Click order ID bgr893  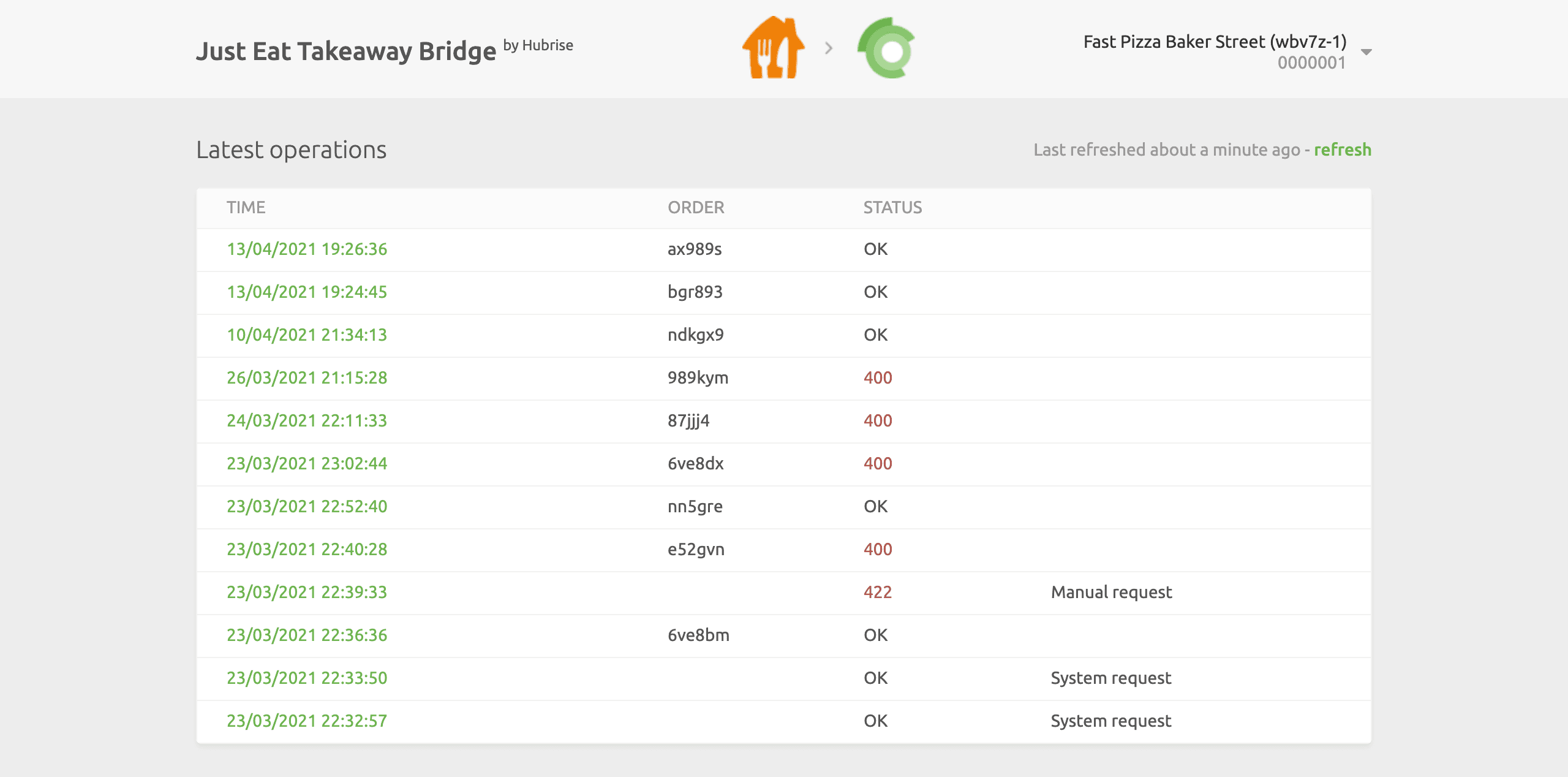695,292
